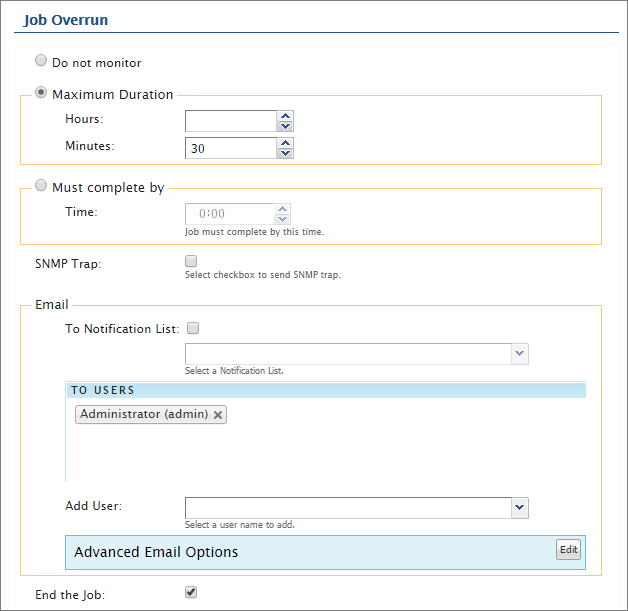Decrease the Hours spinner value

(286, 126)
